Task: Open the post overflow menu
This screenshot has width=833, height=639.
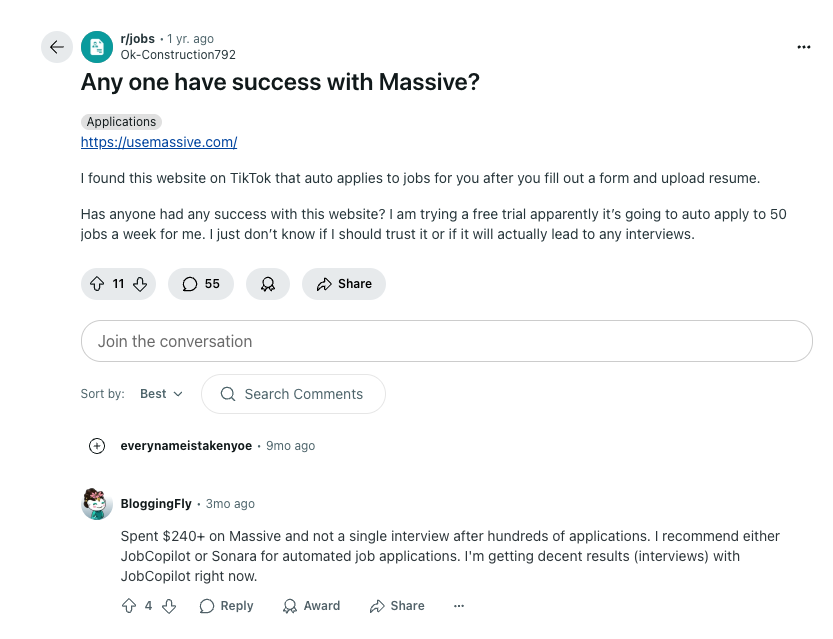Action: pyautogui.click(x=803, y=46)
